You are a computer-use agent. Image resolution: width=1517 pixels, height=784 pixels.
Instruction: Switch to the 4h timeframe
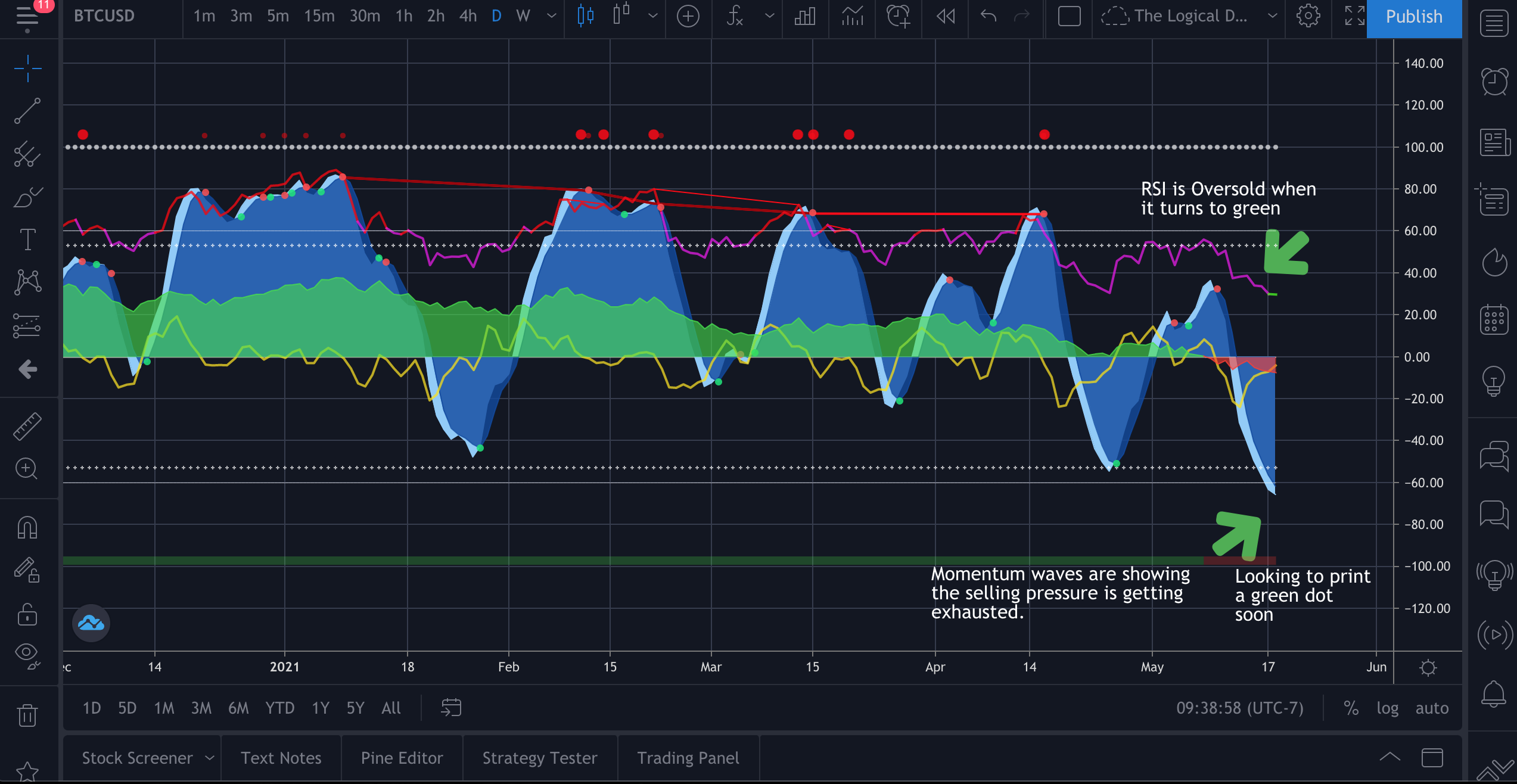[x=468, y=16]
